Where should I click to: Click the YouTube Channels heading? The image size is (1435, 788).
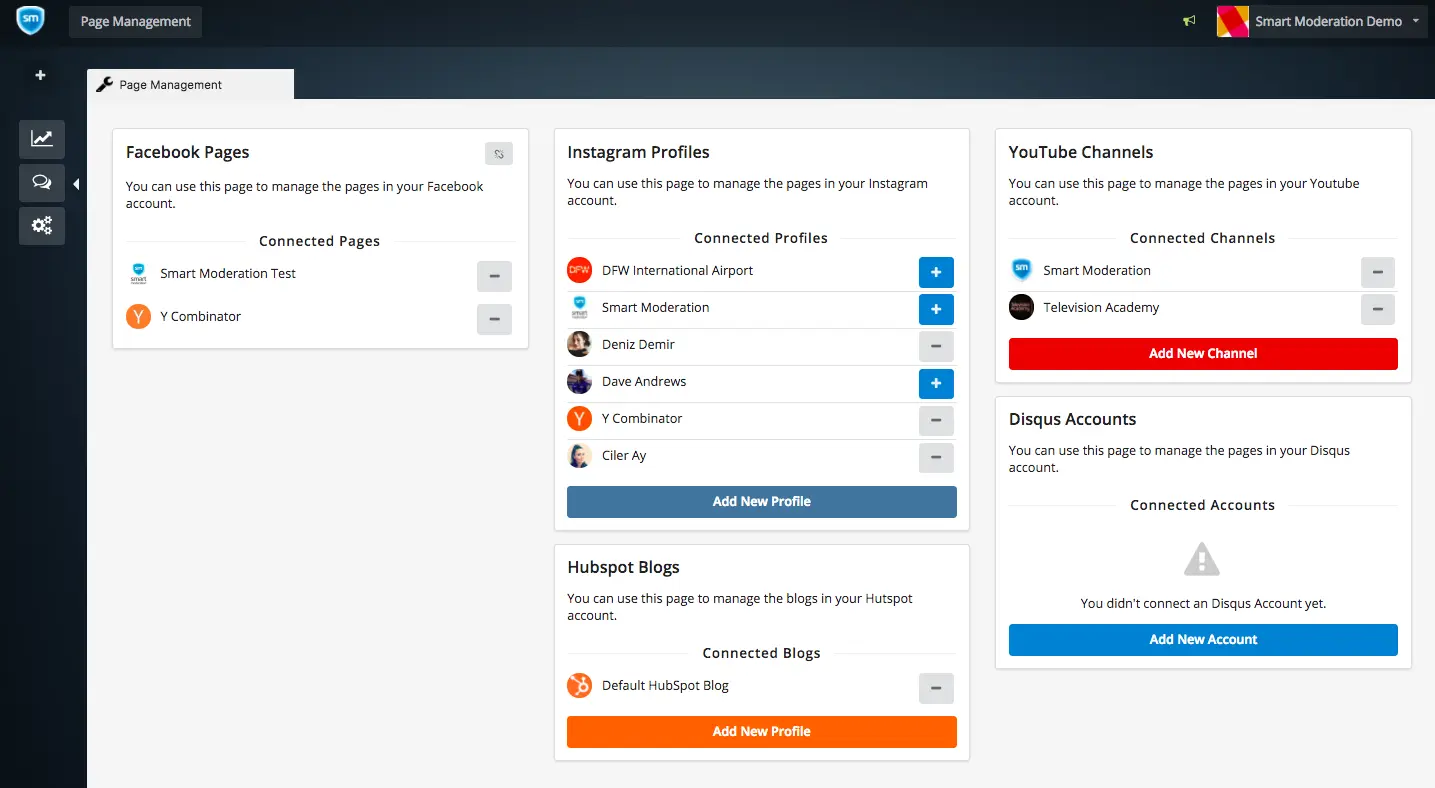(x=1081, y=152)
